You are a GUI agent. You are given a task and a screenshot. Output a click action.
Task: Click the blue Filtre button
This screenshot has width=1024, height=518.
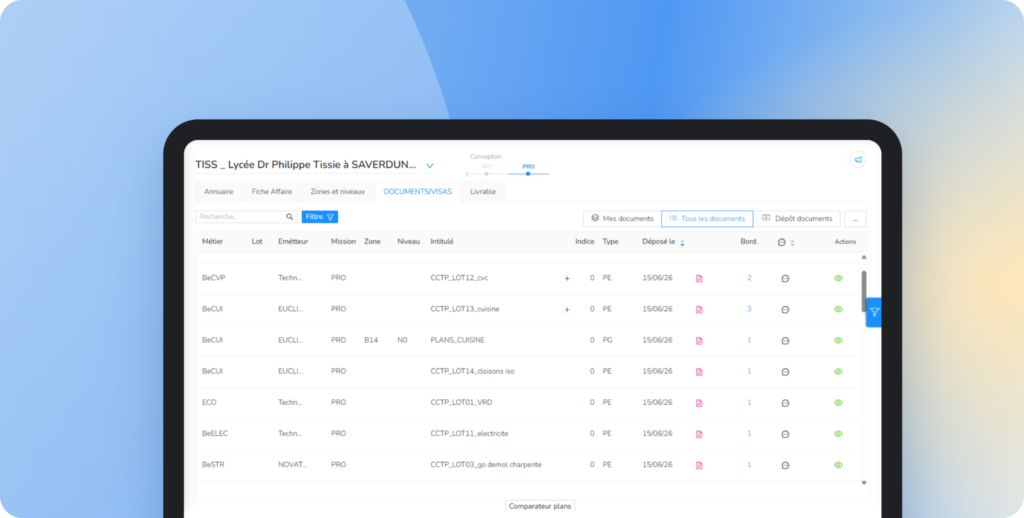point(320,217)
